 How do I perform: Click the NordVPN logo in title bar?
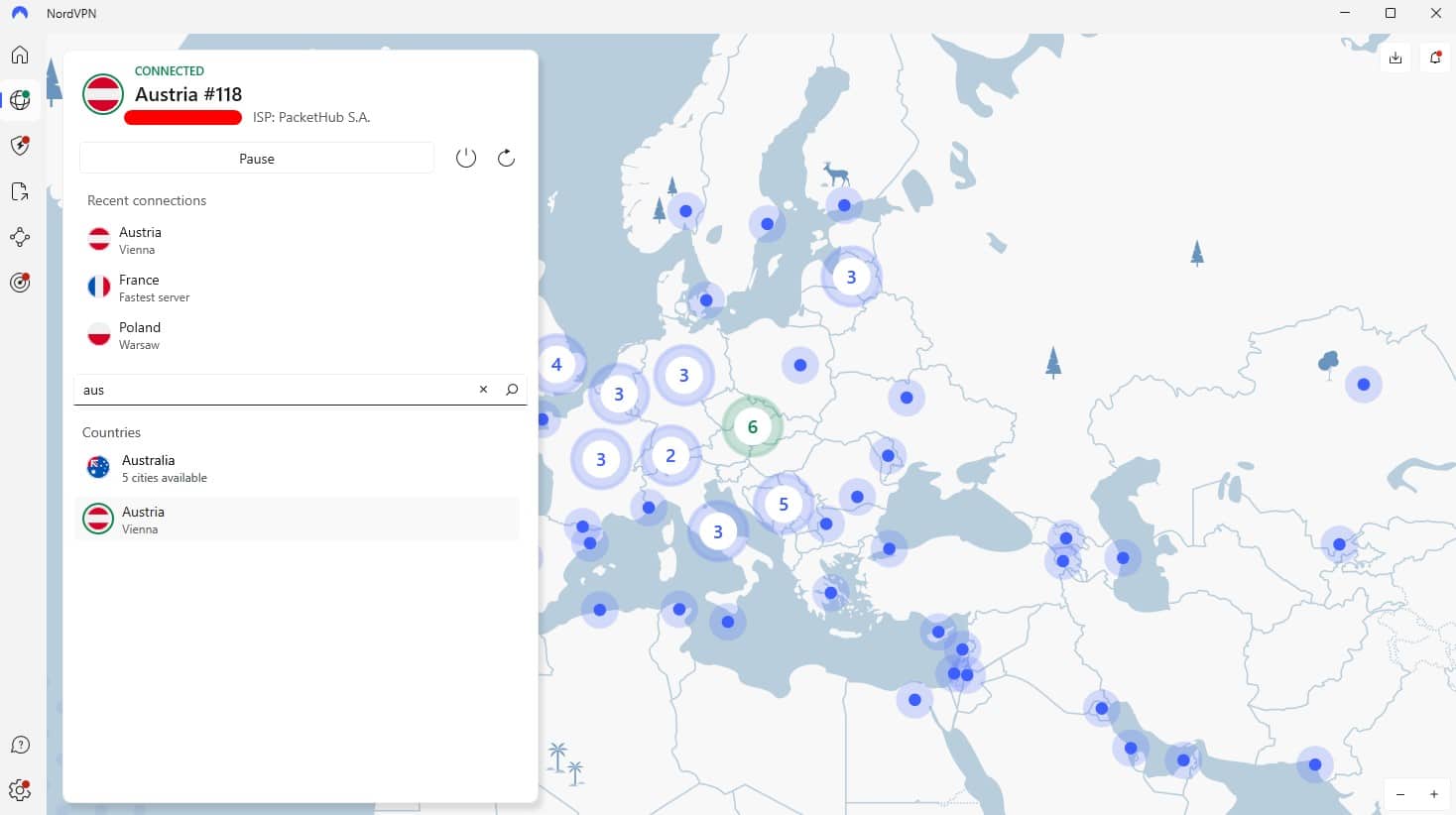pyautogui.click(x=20, y=14)
